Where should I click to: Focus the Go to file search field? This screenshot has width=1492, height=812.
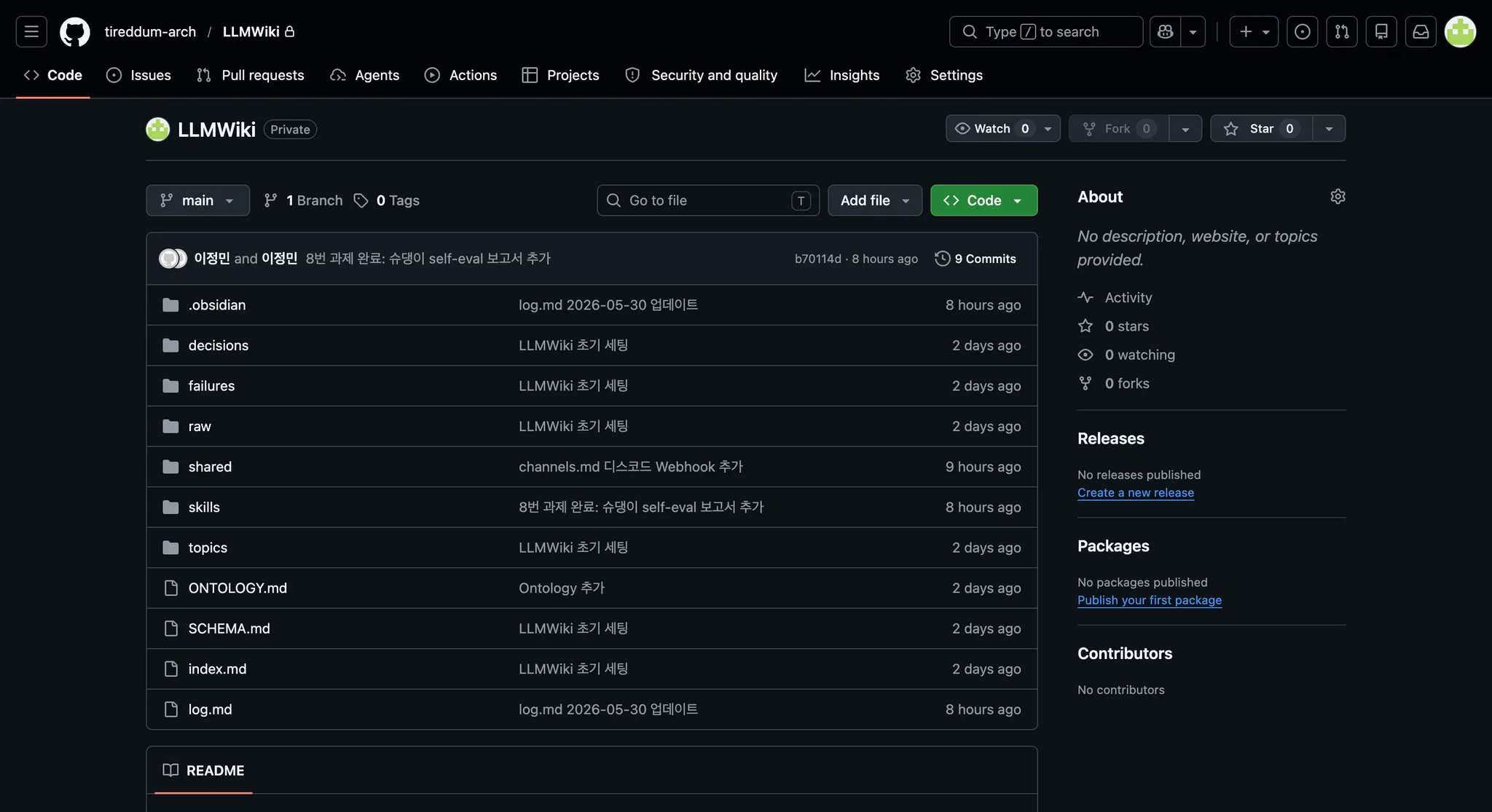pyautogui.click(x=708, y=200)
